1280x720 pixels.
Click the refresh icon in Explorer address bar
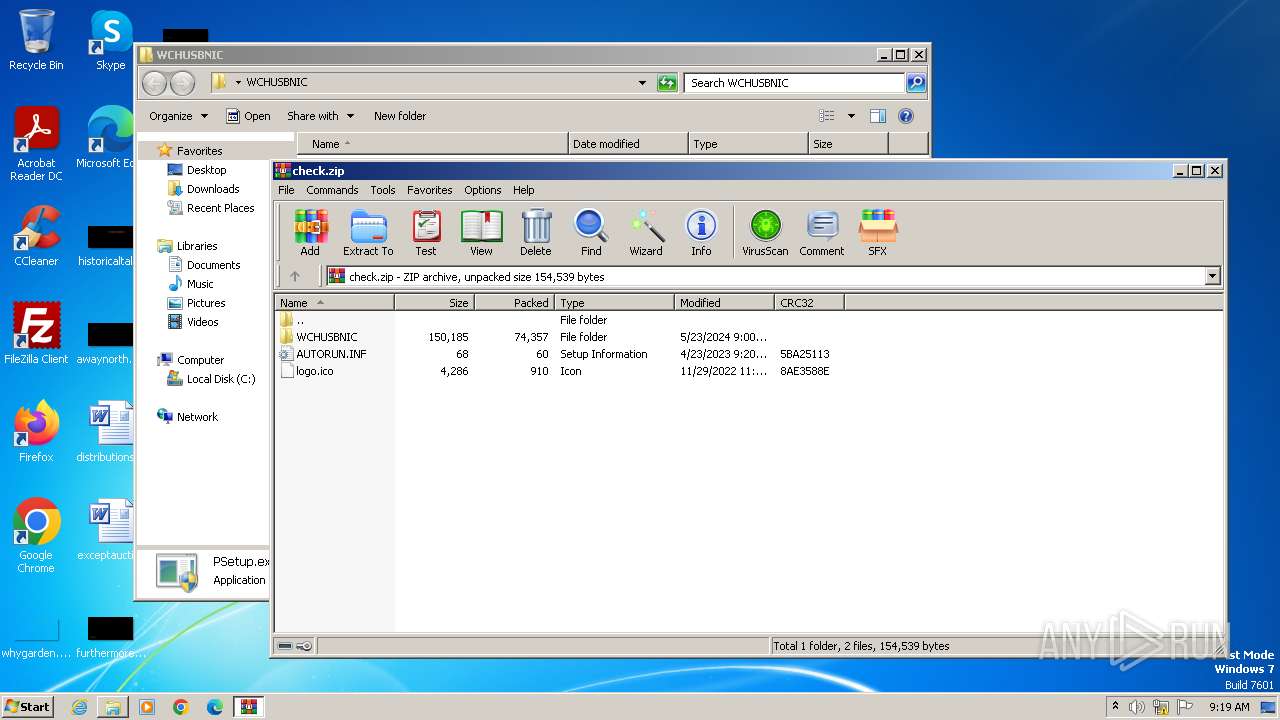point(667,83)
